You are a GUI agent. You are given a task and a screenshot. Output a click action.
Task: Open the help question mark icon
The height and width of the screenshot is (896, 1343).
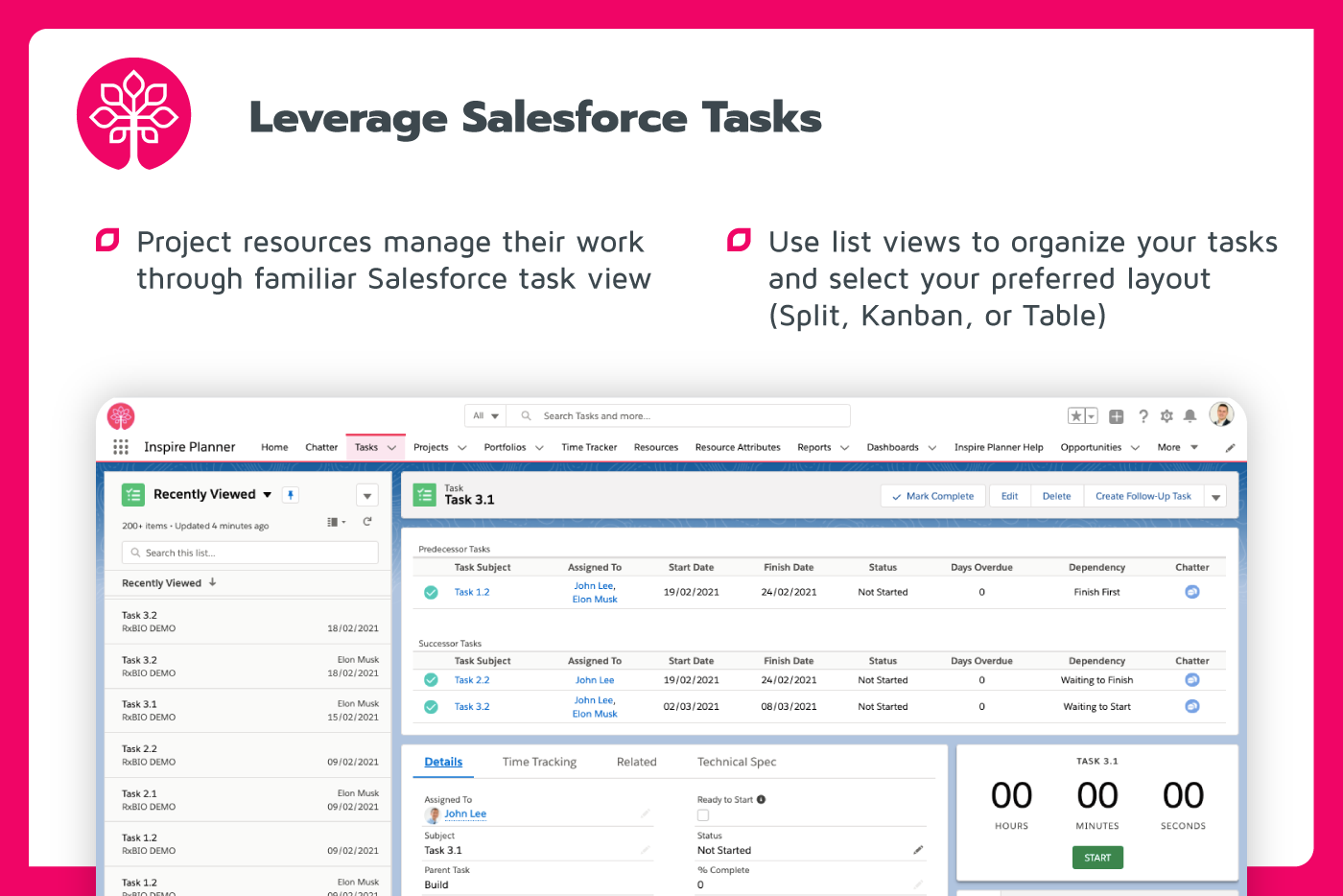pyautogui.click(x=1143, y=416)
